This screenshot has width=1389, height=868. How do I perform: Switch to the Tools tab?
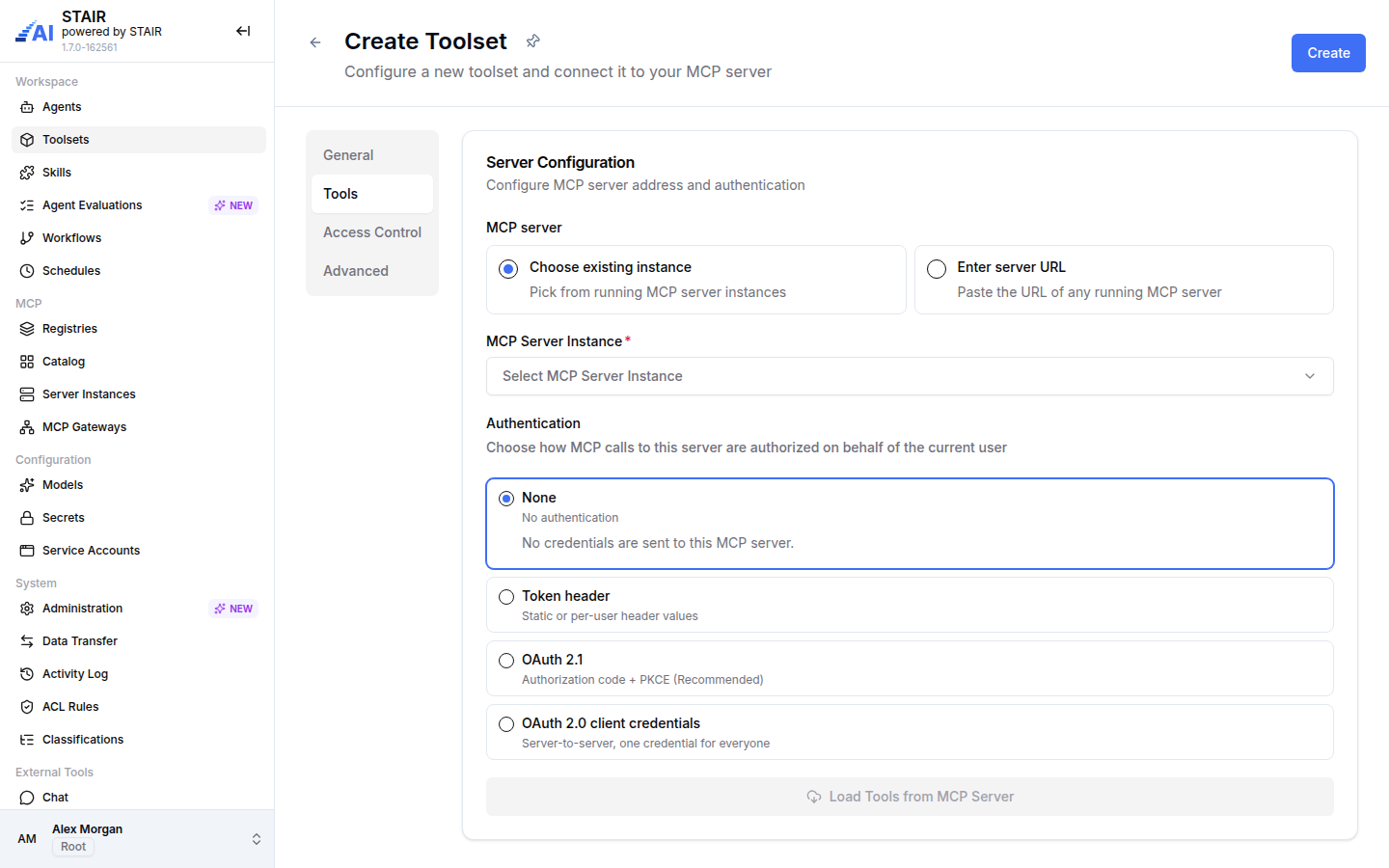(372, 194)
